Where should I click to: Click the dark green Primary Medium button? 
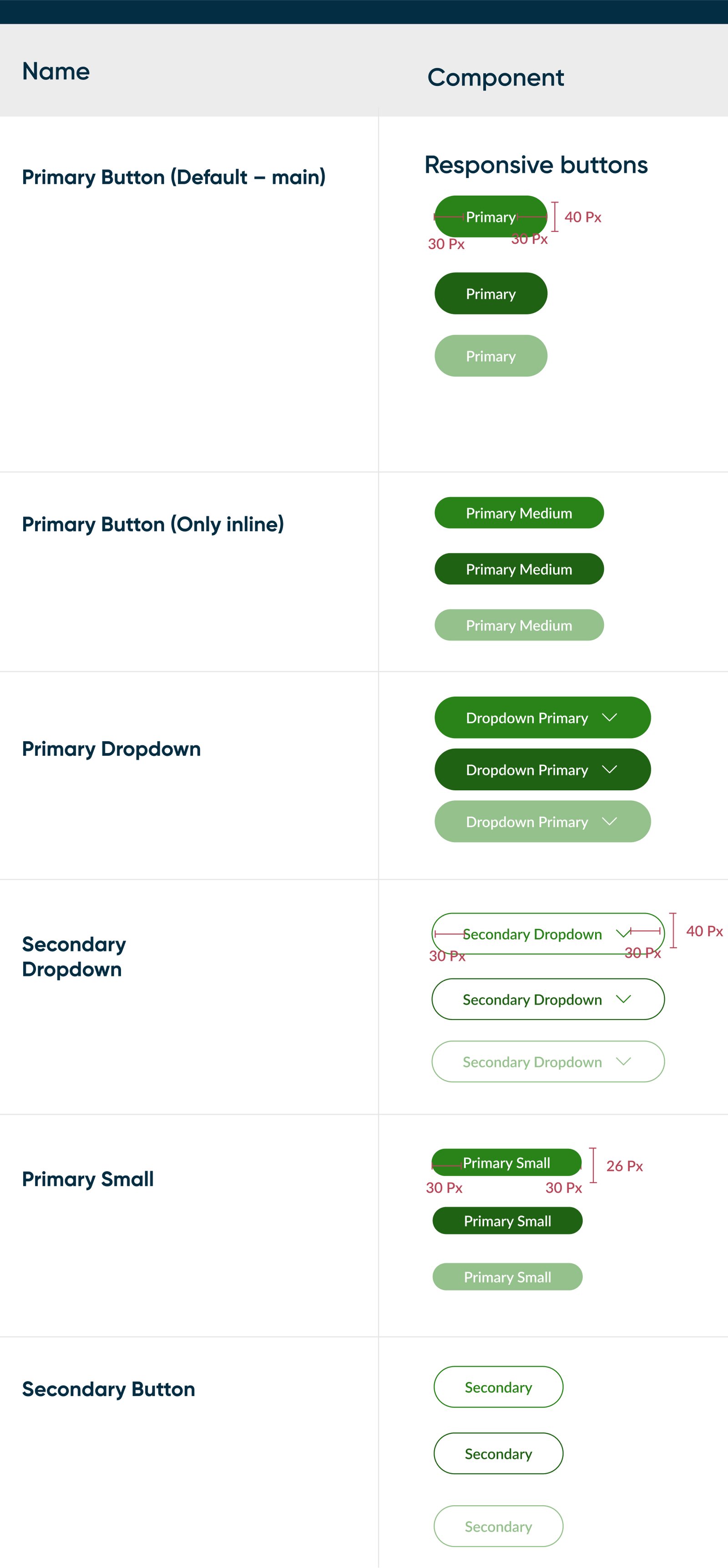click(518, 569)
